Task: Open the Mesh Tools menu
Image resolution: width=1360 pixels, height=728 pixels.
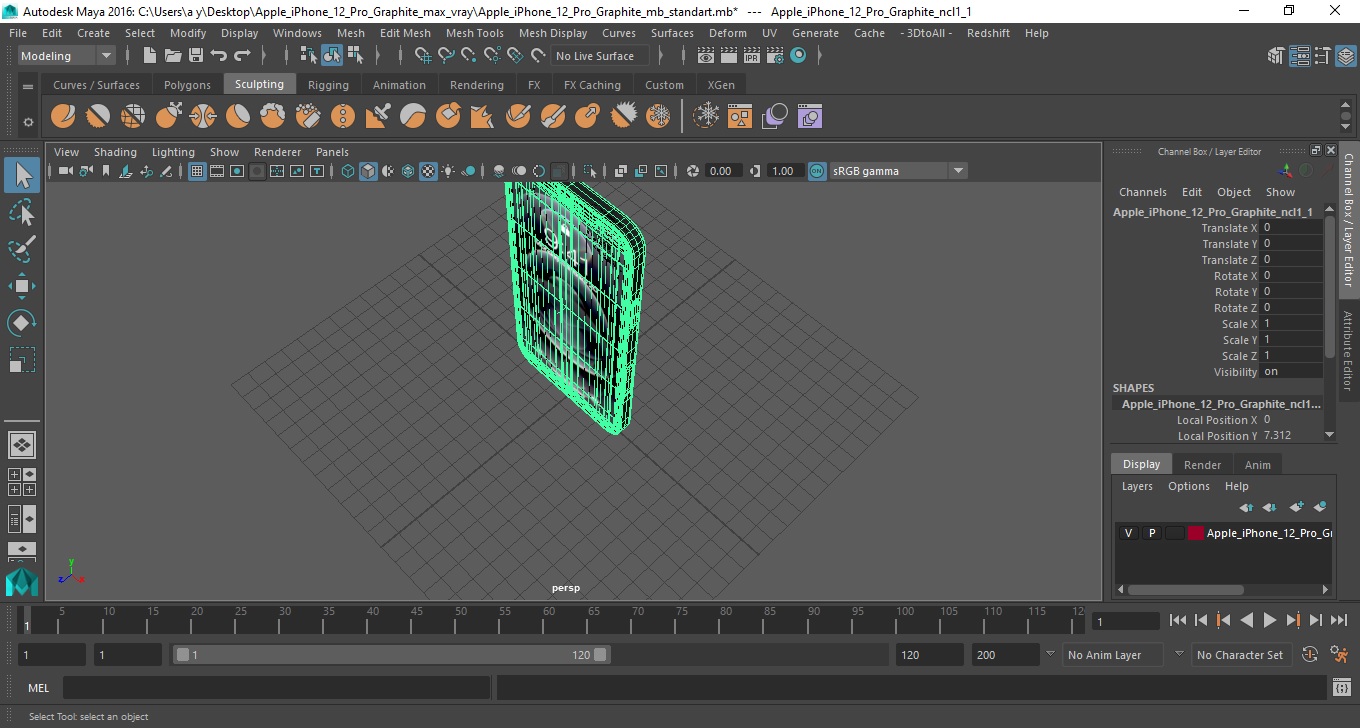Action: [474, 33]
